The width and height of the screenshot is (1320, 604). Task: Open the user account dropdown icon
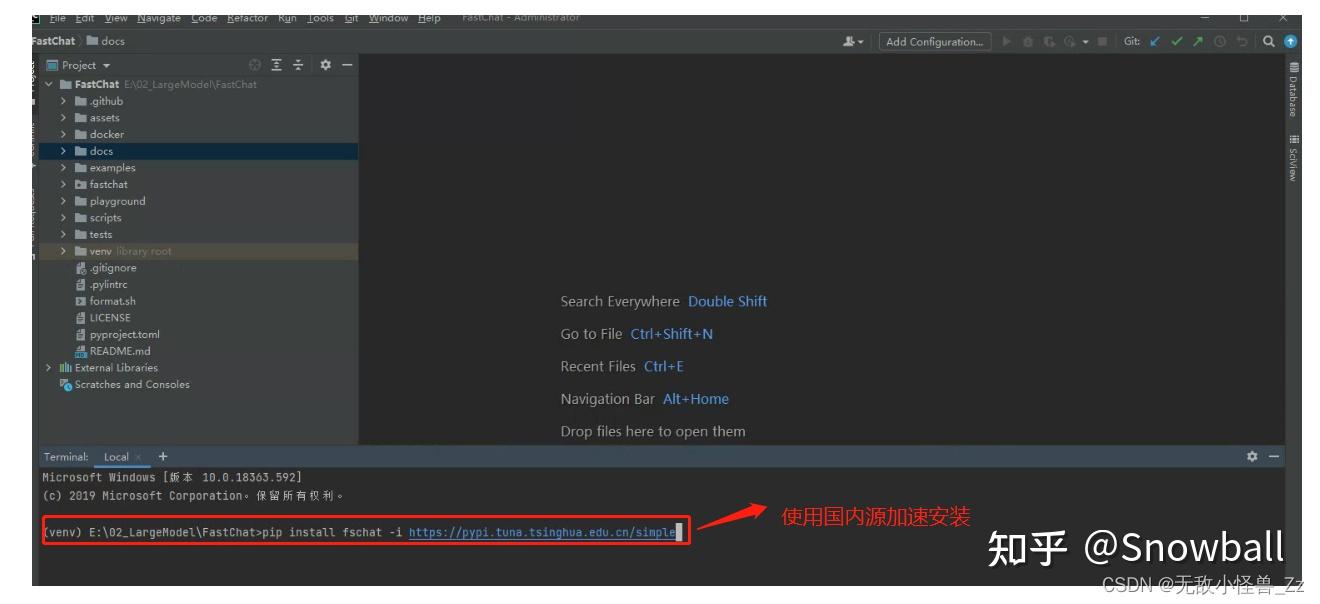[x=852, y=42]
